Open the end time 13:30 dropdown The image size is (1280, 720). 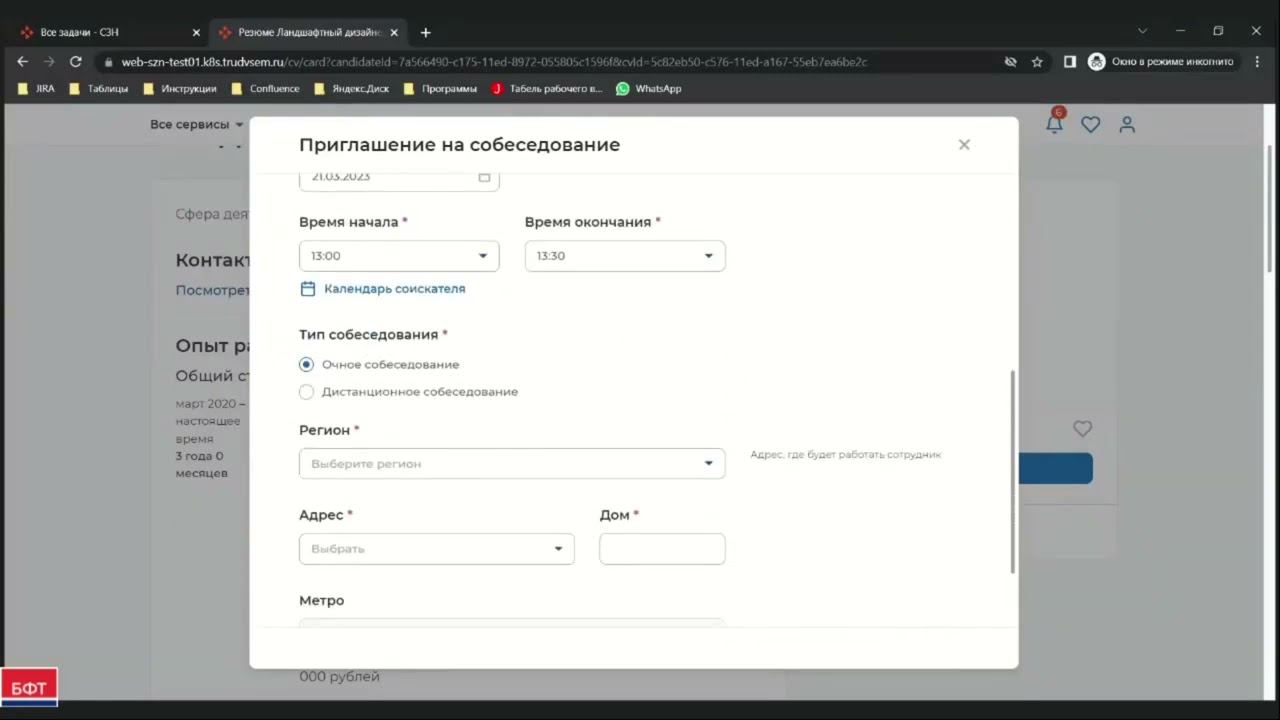625,256
